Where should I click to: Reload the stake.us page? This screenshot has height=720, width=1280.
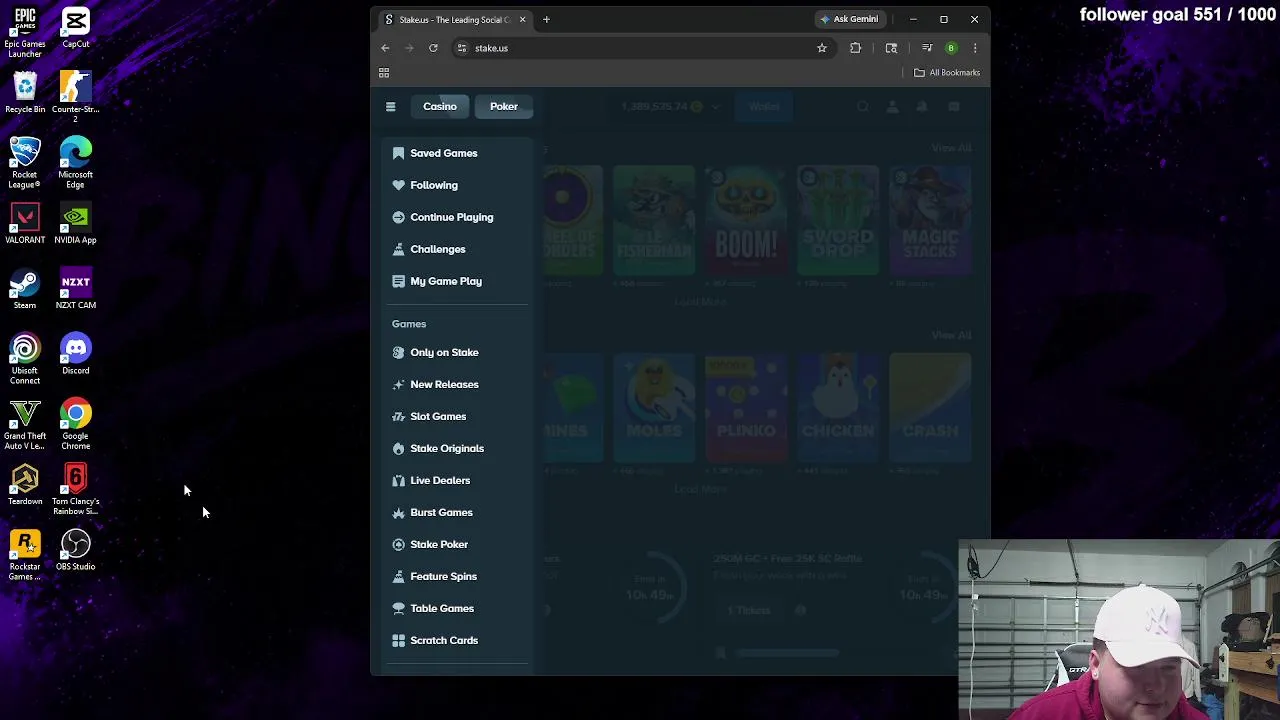click(x=433, y=48)
